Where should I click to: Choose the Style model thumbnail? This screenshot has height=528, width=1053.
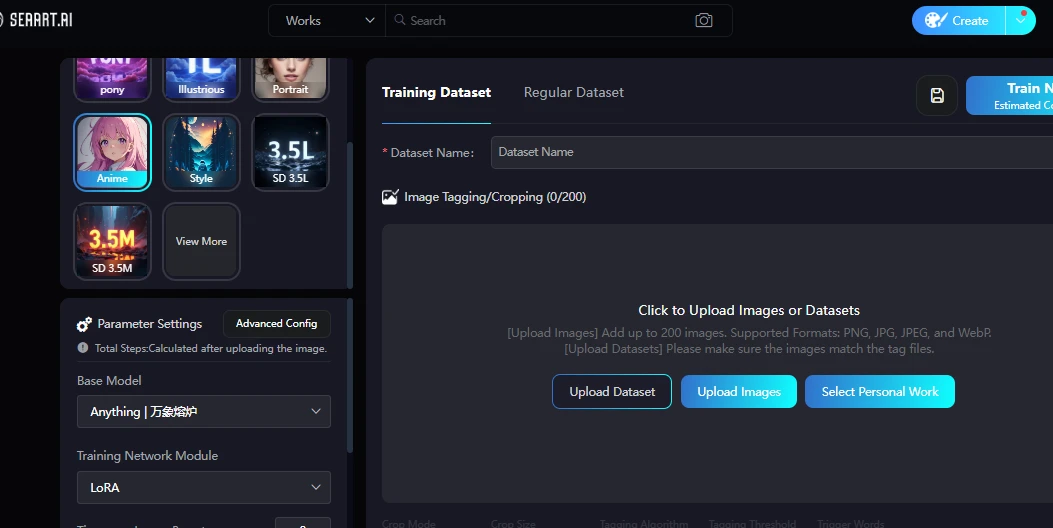tap(201, 151)
